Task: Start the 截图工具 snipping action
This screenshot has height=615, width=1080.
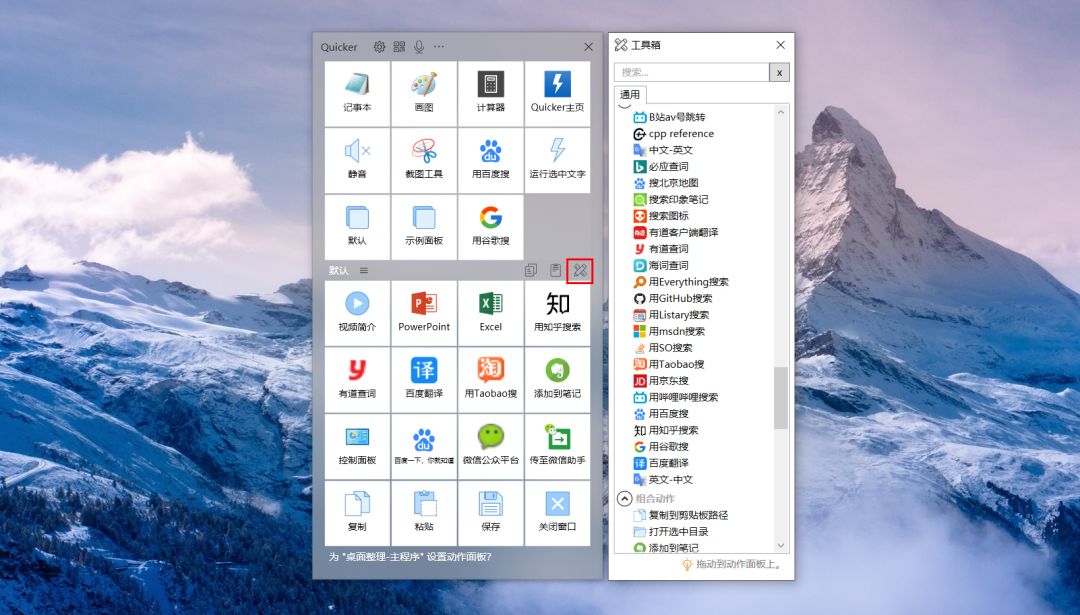Action: [x=424, y=160]
